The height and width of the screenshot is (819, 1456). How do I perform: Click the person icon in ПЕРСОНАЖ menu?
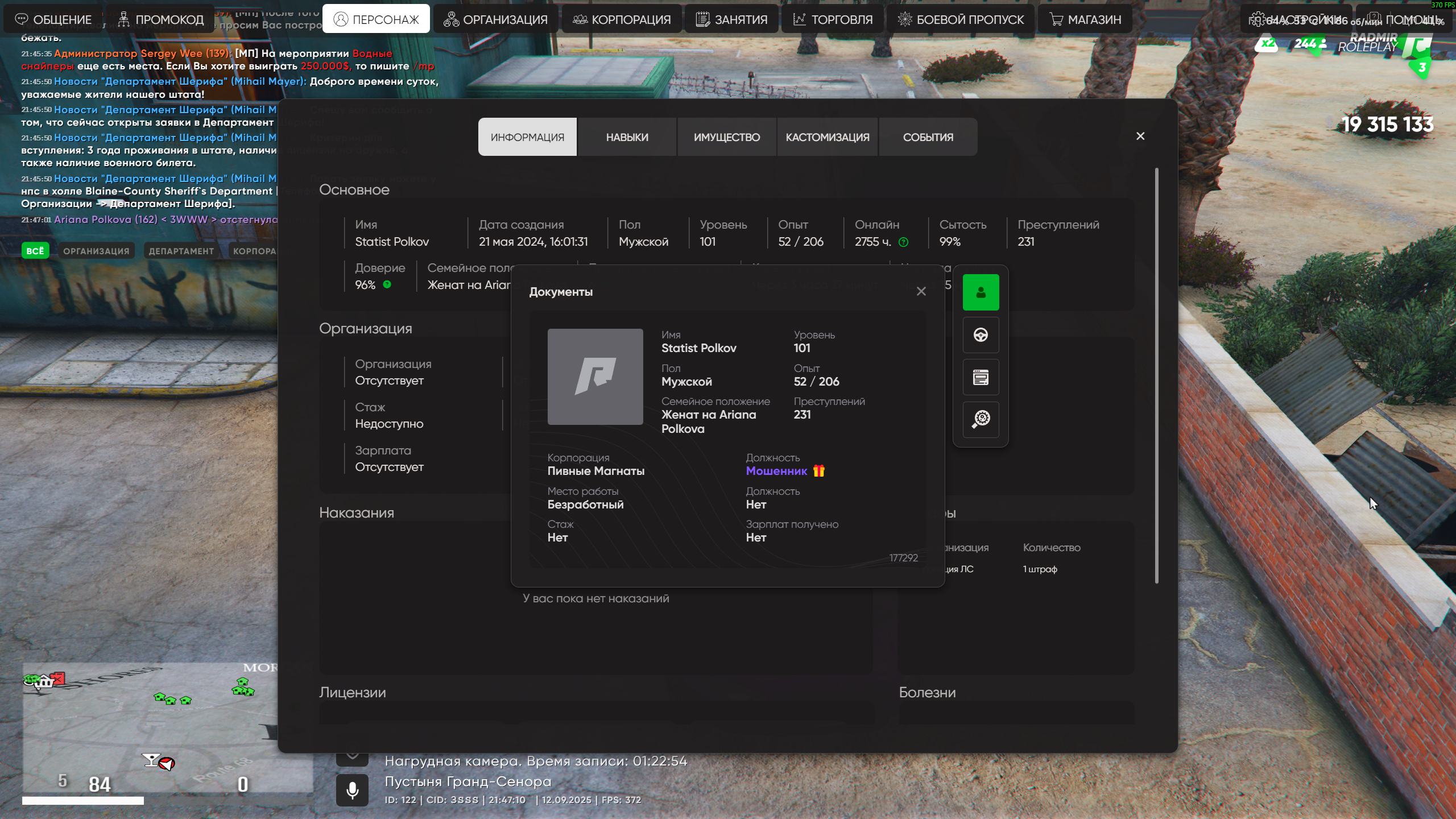click(341, 19)
